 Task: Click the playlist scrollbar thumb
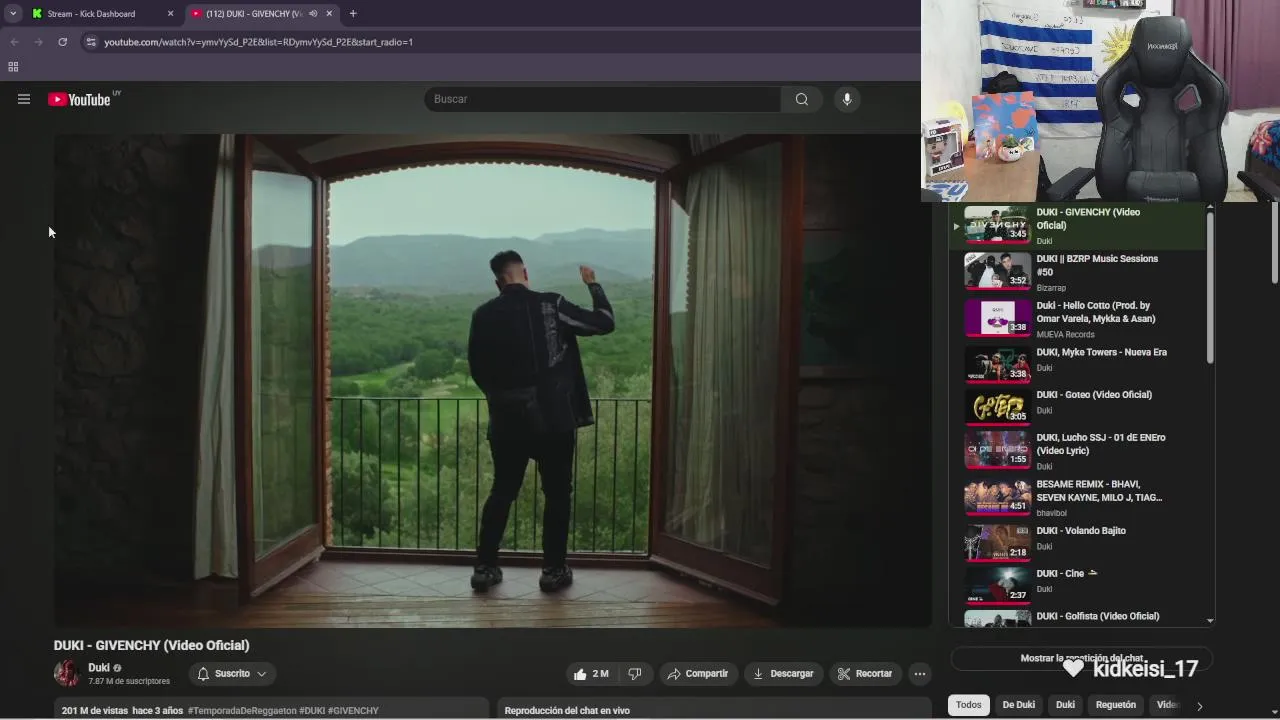(1210, 288)
